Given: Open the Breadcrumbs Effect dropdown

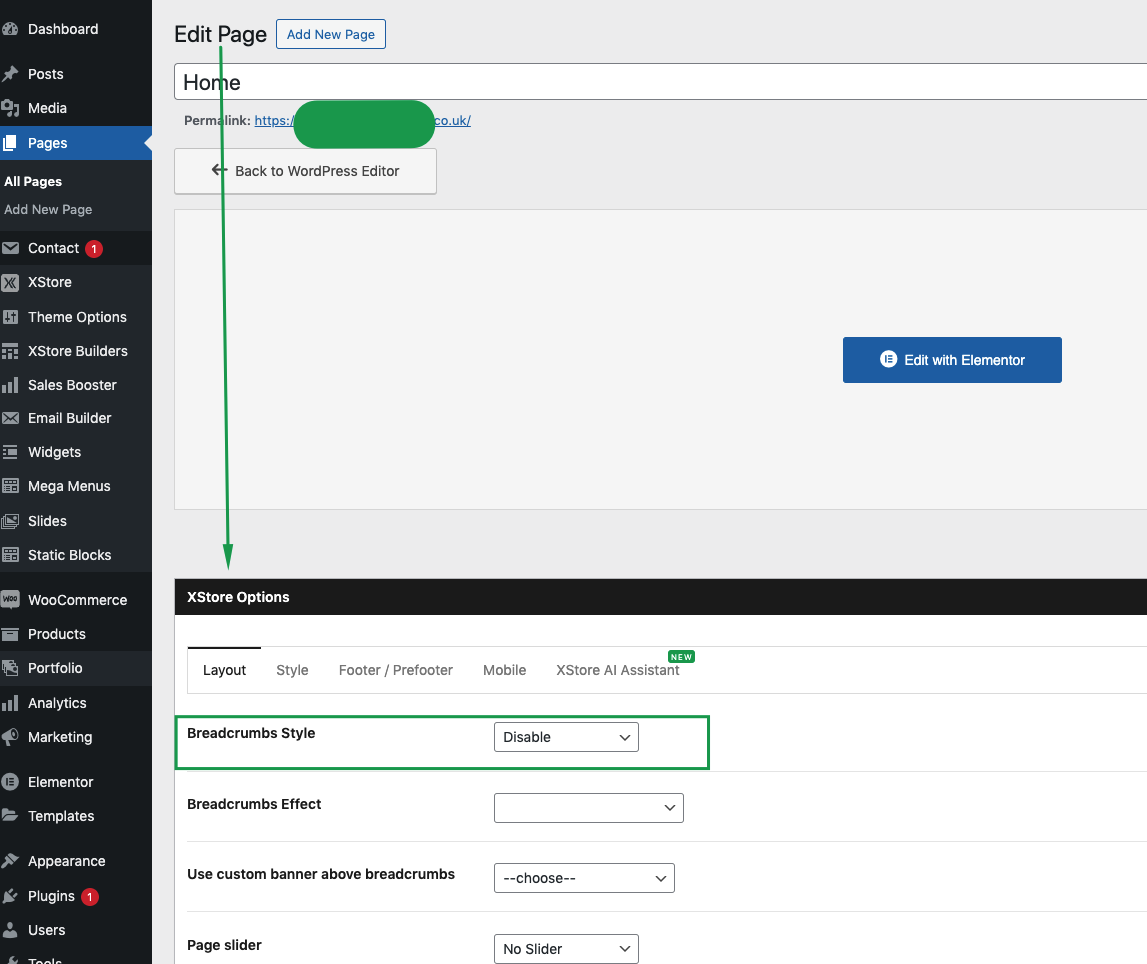Looking at the screenshot, I should 589,807.
